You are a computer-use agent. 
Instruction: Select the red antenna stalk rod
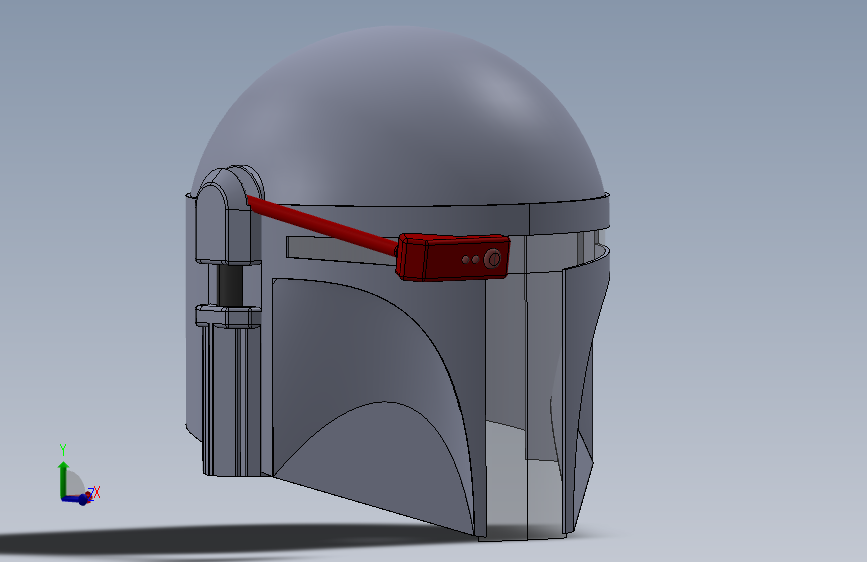322,224
